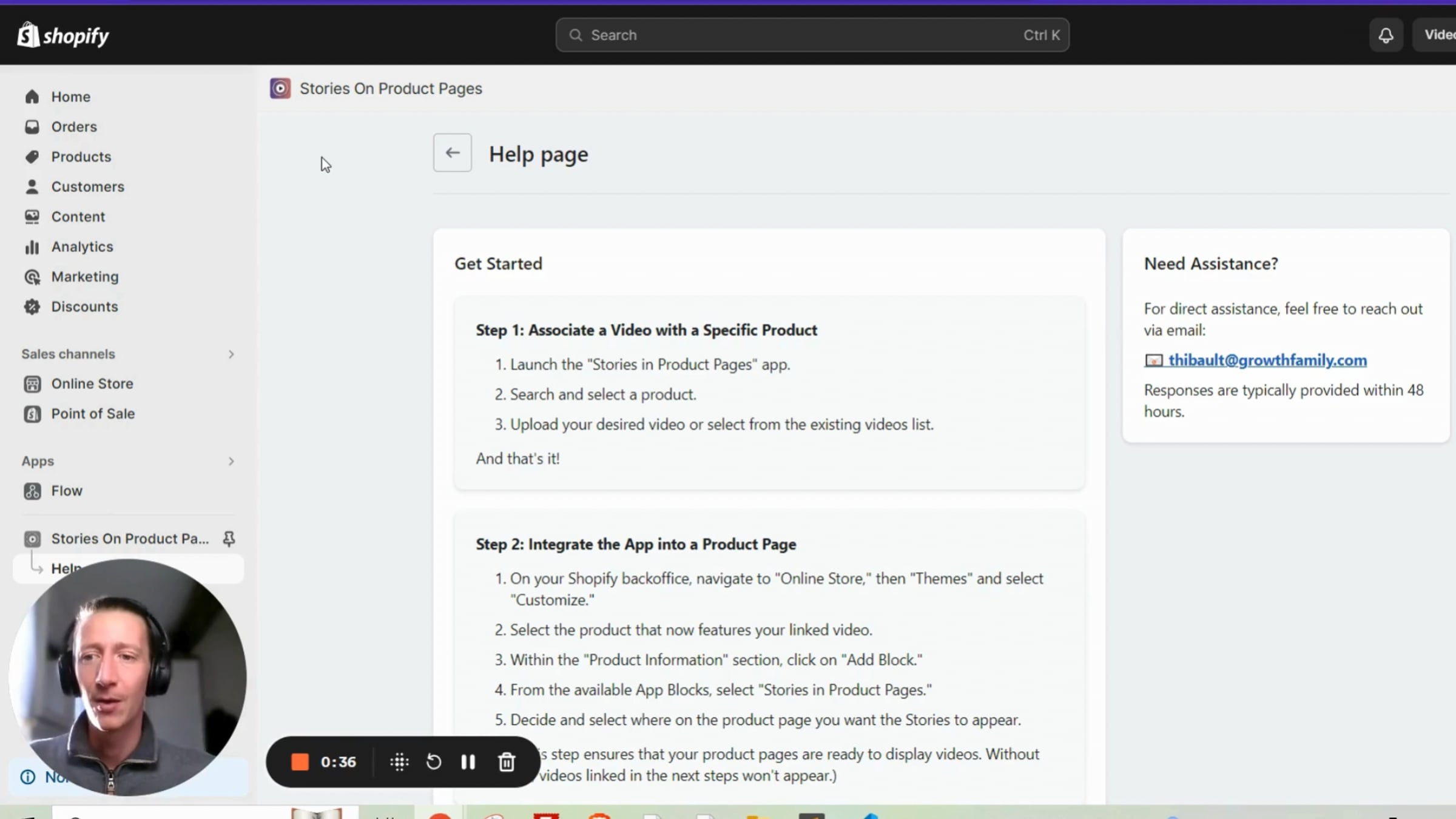Screen dimensions: 1456x819
Task: Click the email envelope icon
Action: (1153, 360)
